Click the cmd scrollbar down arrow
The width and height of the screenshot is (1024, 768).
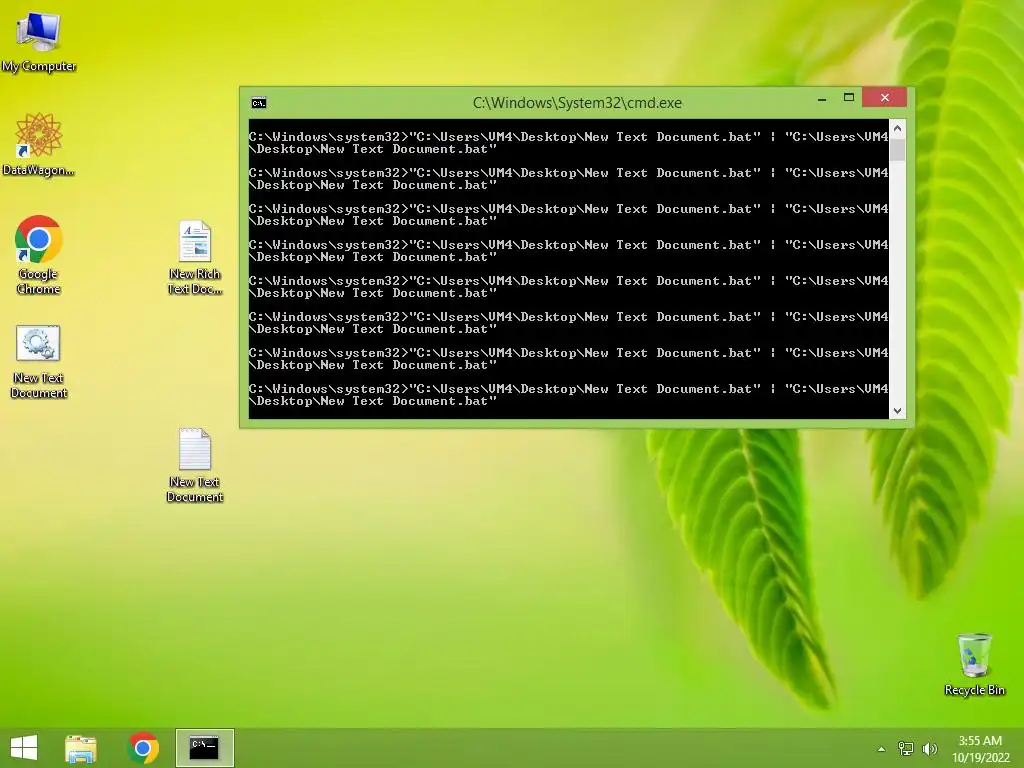897,411
